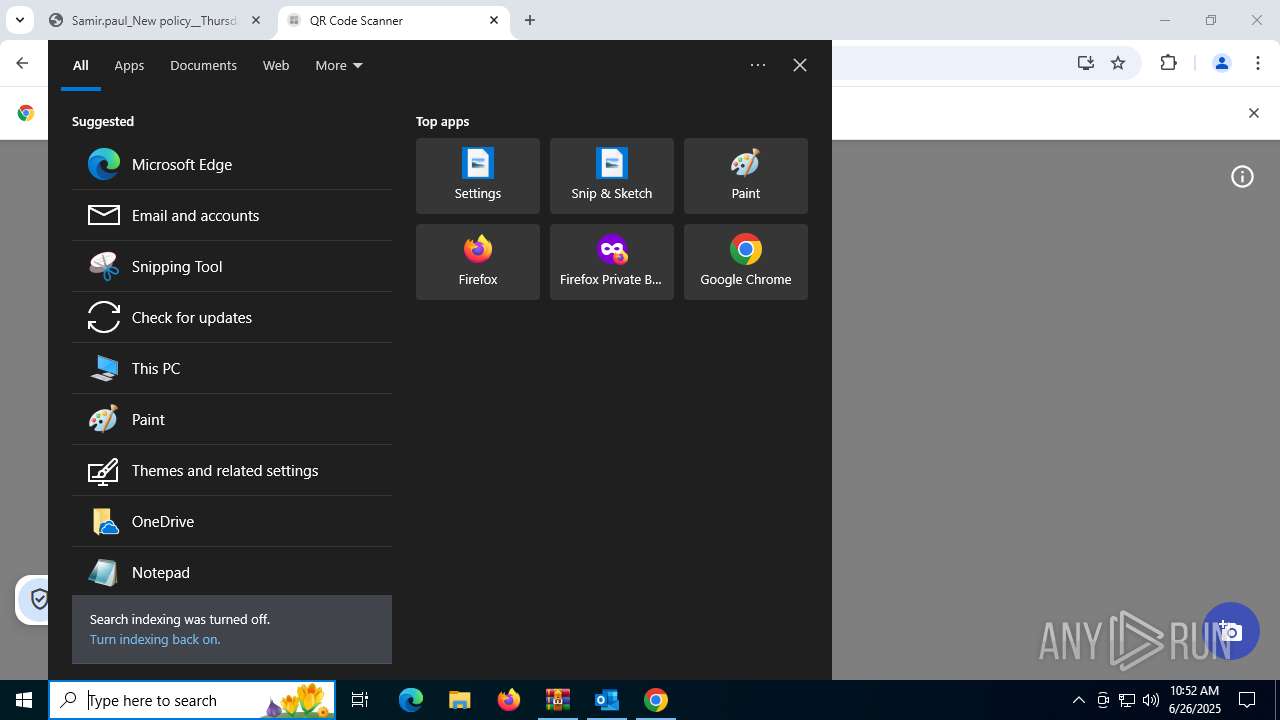Expand the More filter dropdown
The image size is (1280, 720).
[339, 65]
